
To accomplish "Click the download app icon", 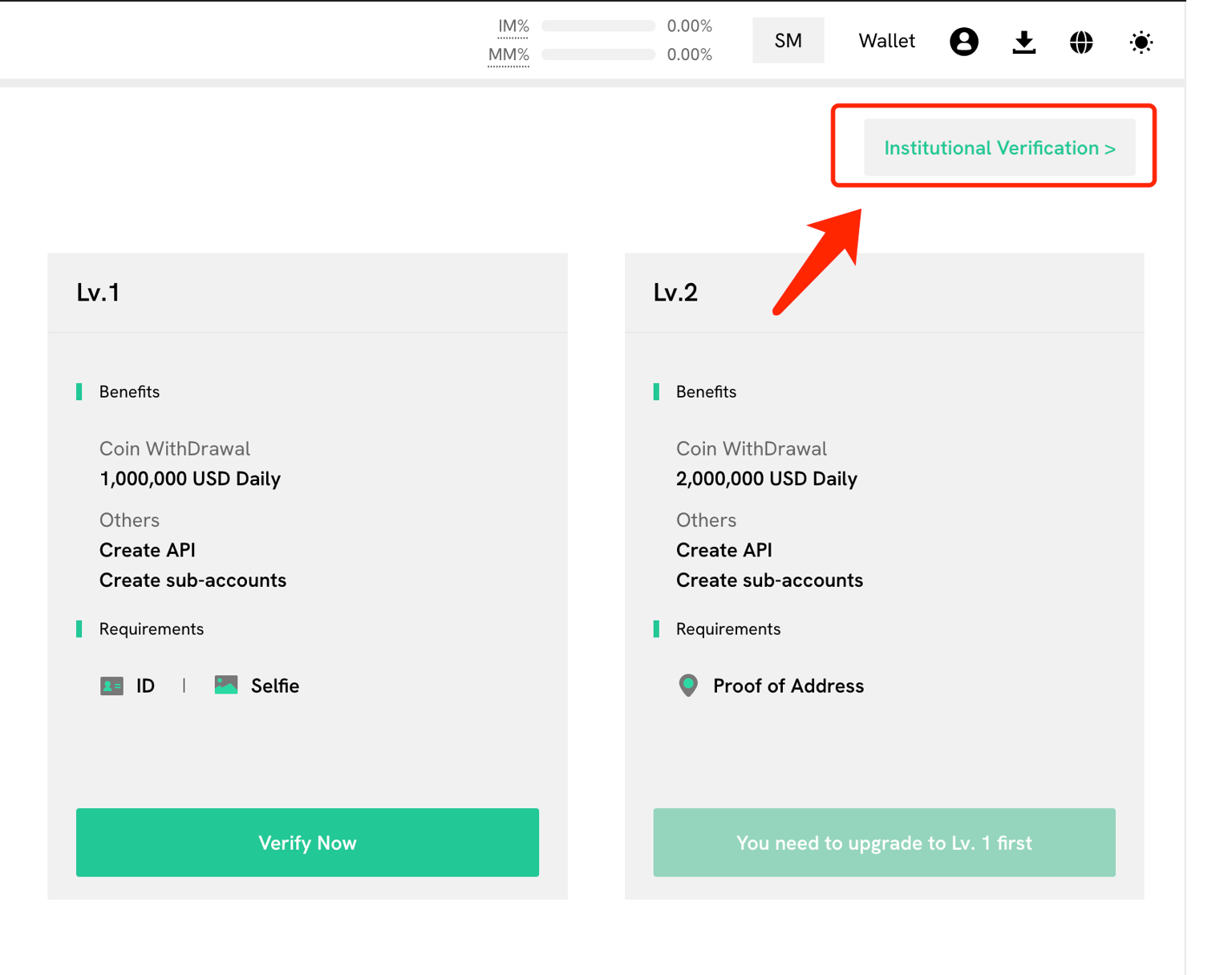I will (1023, 42).
